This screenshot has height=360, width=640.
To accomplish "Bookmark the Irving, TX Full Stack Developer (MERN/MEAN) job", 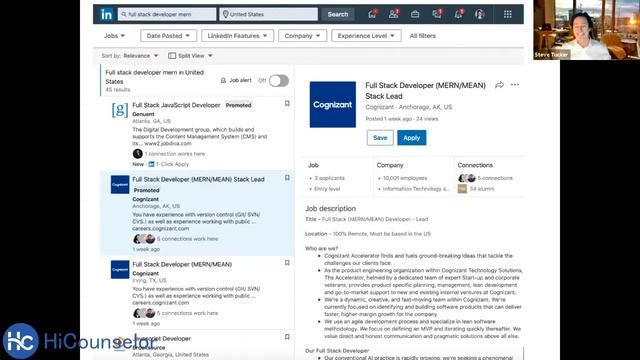I will (287, 263).
